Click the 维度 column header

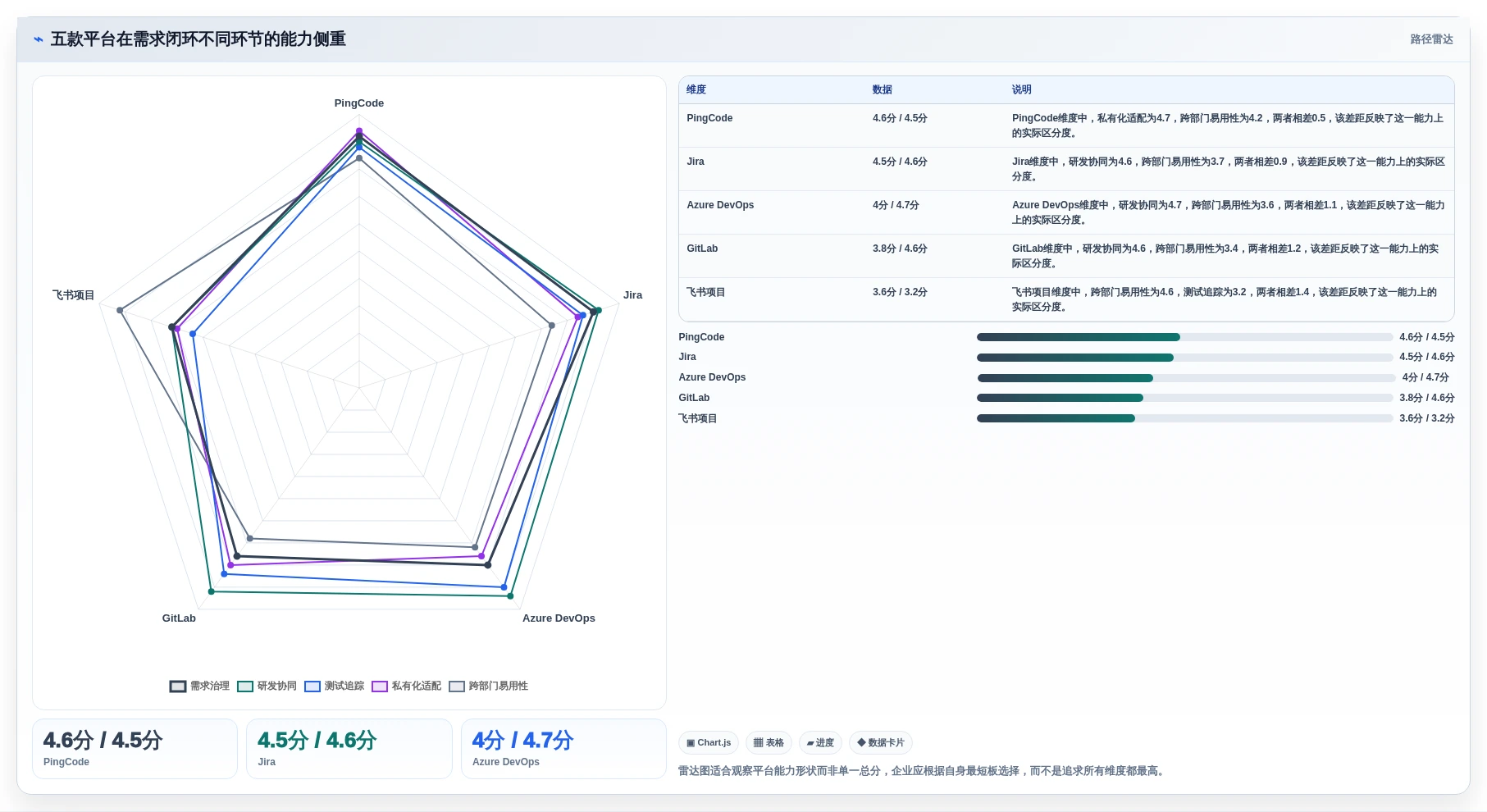(696, 90)
